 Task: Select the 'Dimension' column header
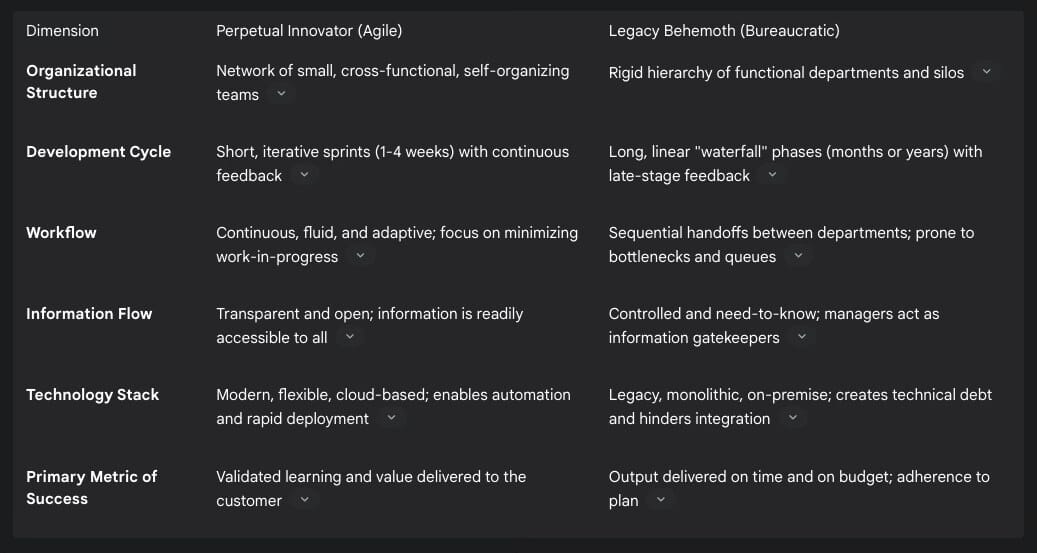pyautogui.click(x=62, y=31)
